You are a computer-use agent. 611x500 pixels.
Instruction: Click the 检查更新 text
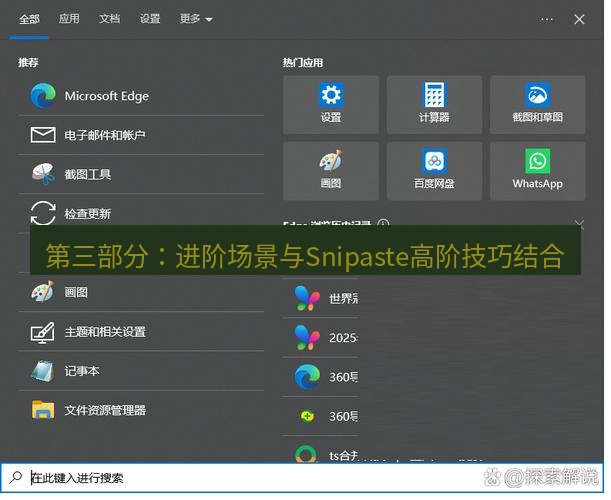[87, 214]
